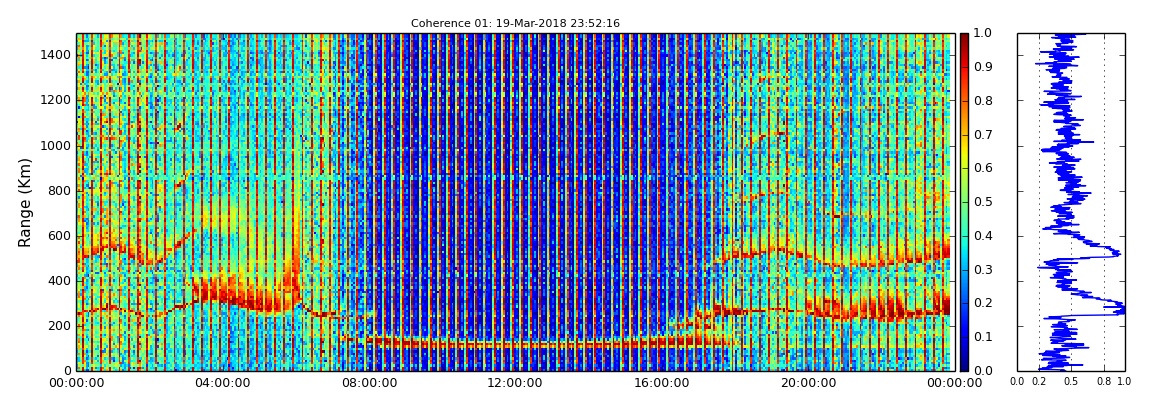The height and width of the screenshot is (407, 1150).
Task: Click the dark red top of the colorbar
Action: [964, 38]
